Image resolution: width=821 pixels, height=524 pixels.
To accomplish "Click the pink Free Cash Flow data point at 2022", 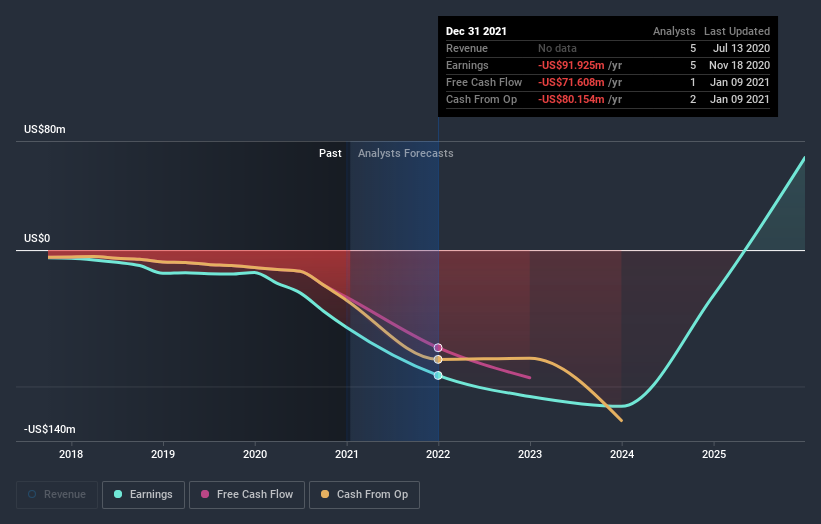I will pos(438,348).
